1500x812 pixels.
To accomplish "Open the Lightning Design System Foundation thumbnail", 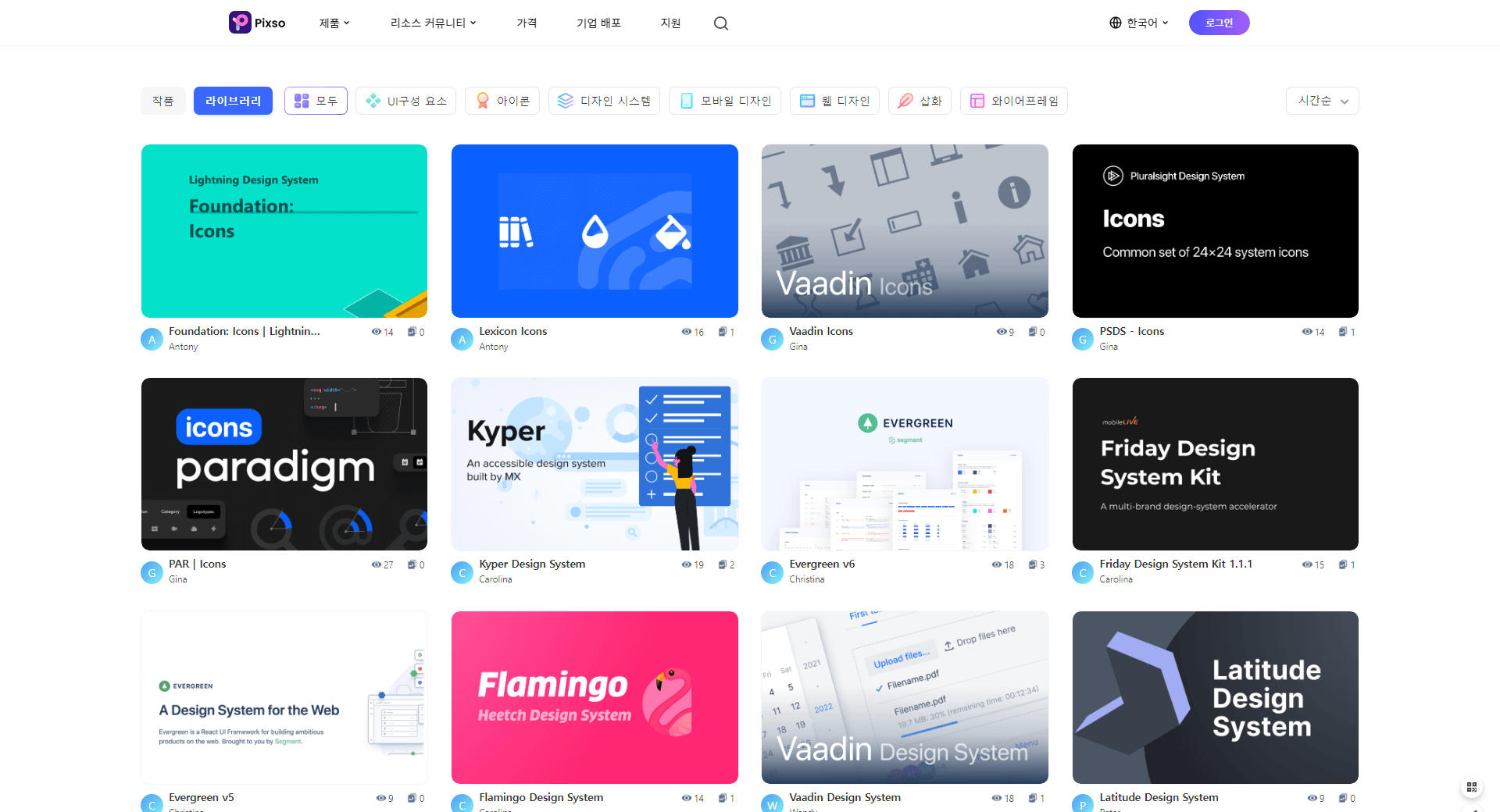I will (x=284, y=231).
